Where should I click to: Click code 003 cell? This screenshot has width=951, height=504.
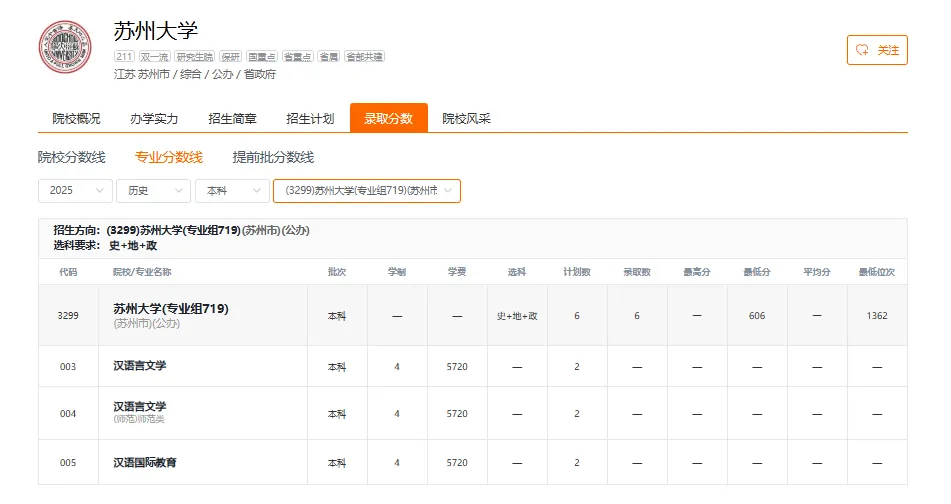coord(68,366)
